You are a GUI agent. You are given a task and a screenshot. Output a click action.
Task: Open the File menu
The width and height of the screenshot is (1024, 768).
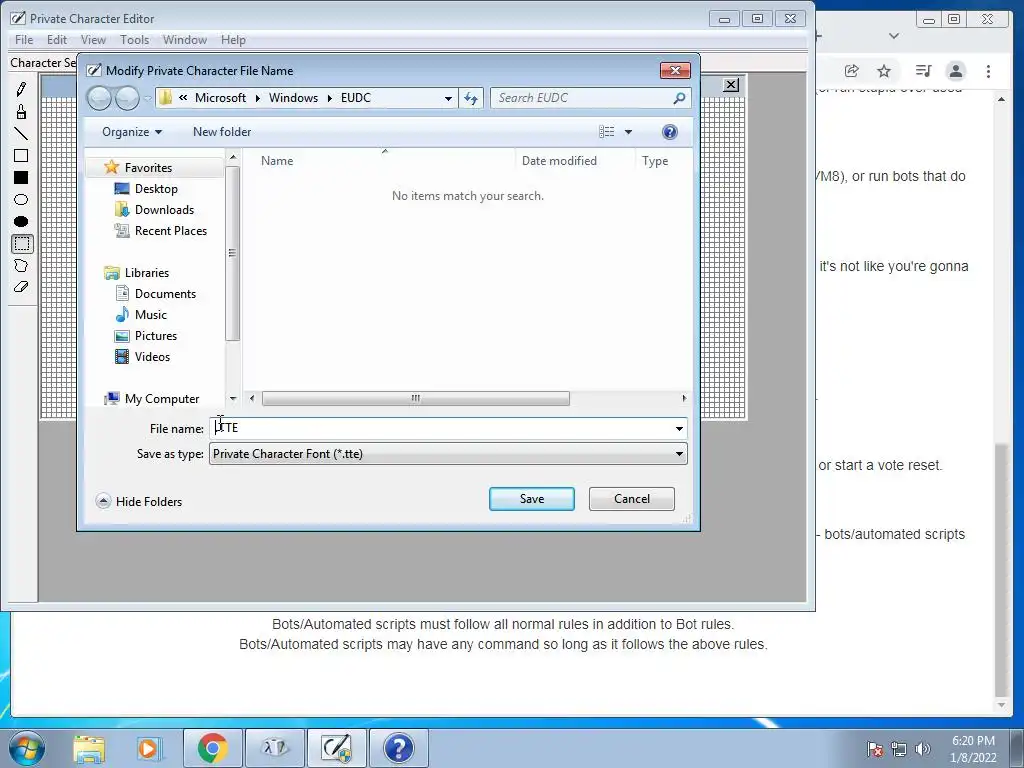tap(24, 40)
